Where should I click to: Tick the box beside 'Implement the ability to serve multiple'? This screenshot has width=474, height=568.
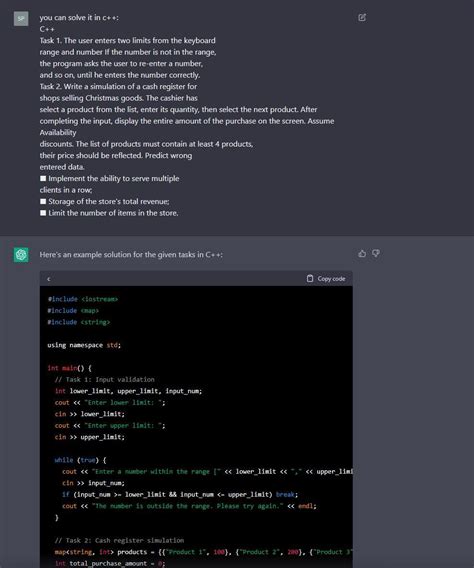tap(43, 179)
